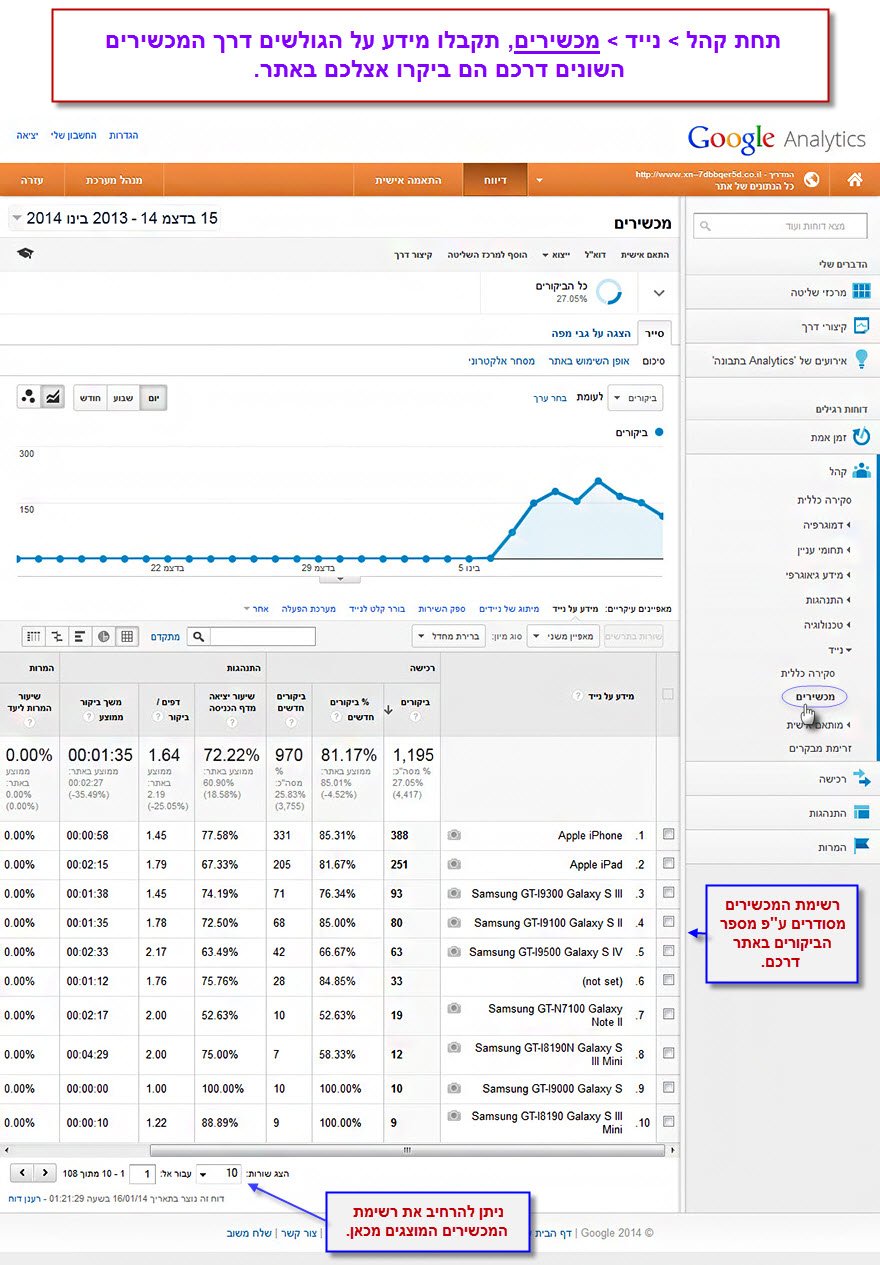This screenshot has height=1265, width=880.
Task: Expand the segment chevron beside כל הביקורים
Action: point(658,293)
